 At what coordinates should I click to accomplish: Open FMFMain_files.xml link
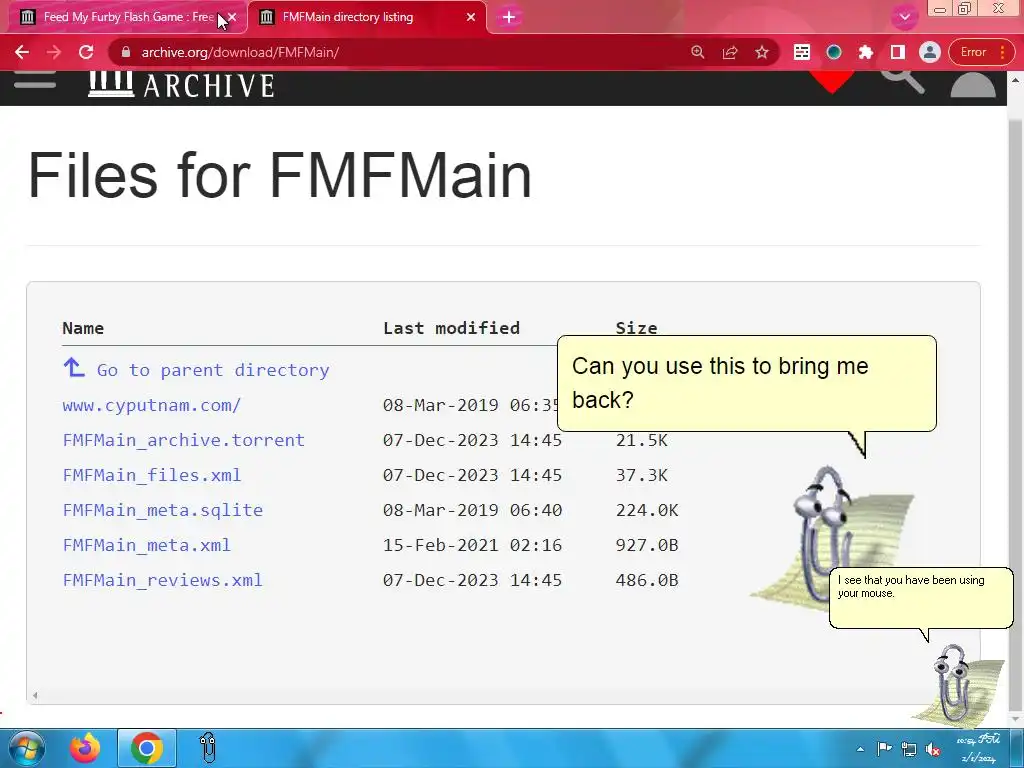pyautogui.click(x=152, y=475)
